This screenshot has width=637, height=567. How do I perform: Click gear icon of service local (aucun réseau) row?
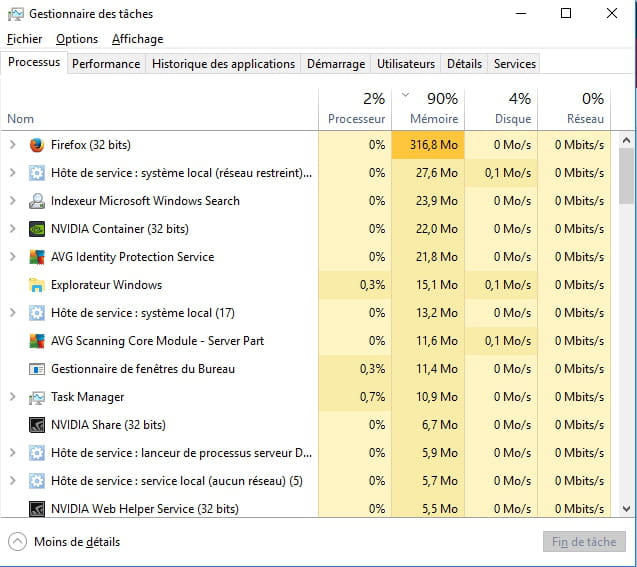37,481
